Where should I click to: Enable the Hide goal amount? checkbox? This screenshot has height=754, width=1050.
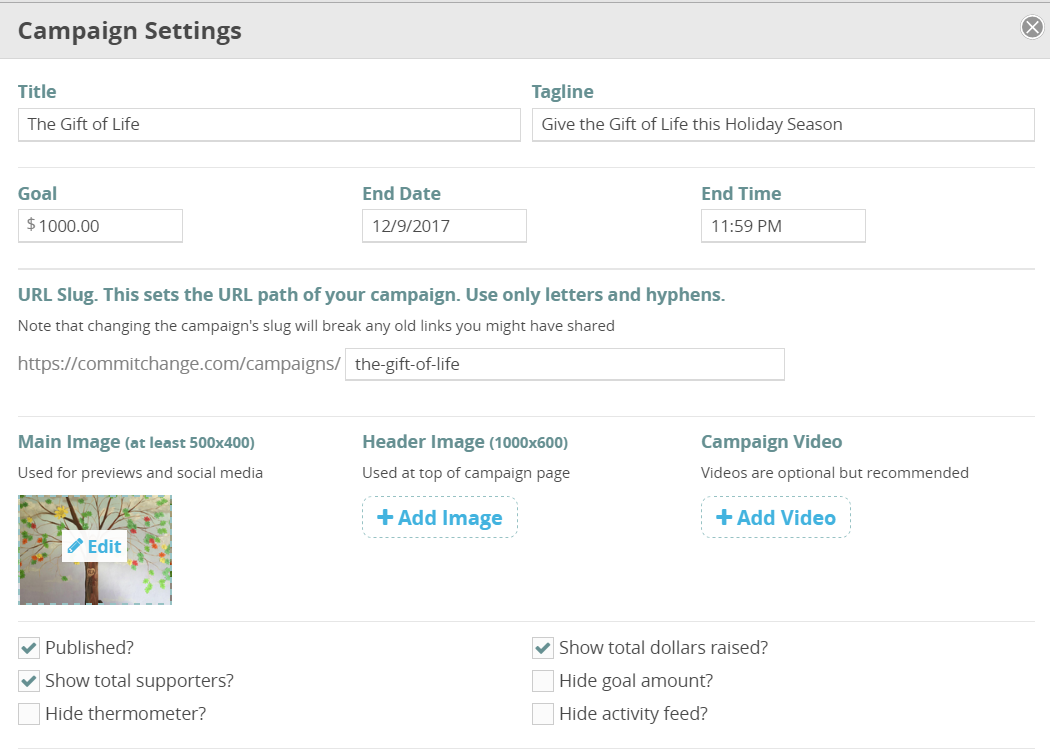pyautogui.click(x=543, y=681)
